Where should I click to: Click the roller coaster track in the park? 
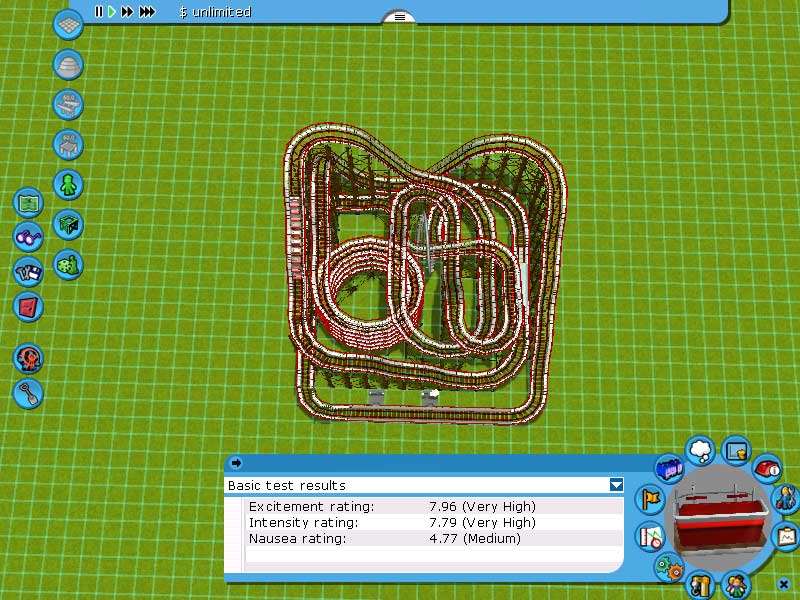point(426,273)
